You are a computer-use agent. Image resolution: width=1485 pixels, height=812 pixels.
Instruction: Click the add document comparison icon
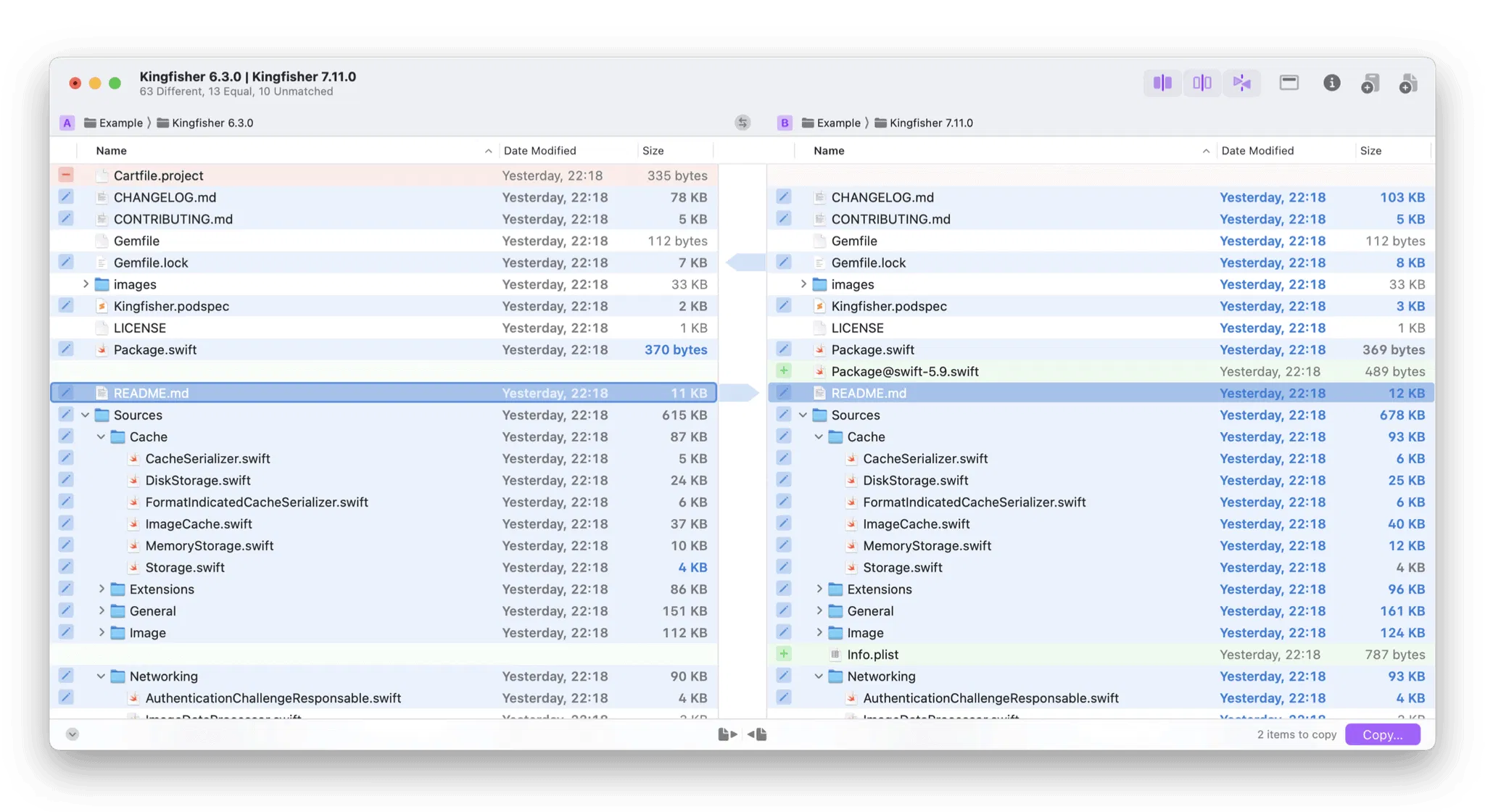[1408, 83]
